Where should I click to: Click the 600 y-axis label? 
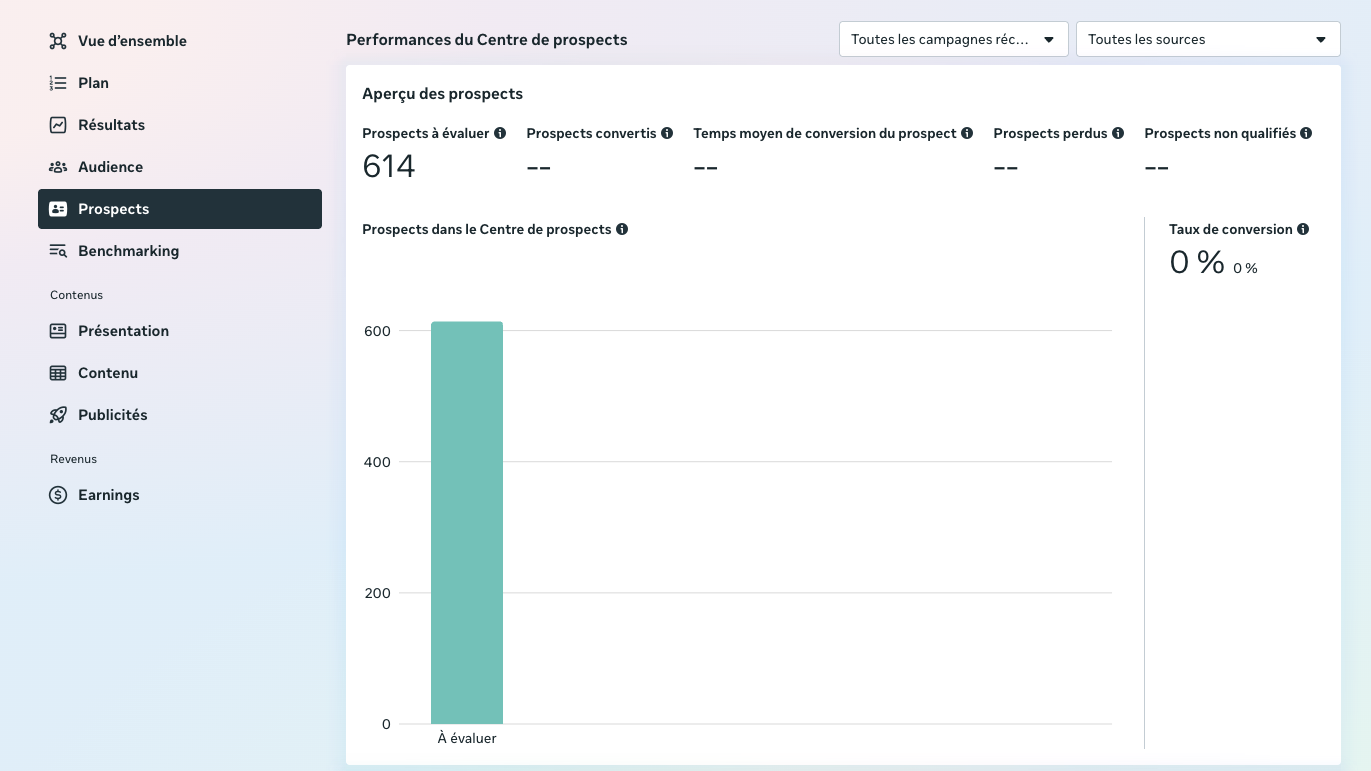378,331
